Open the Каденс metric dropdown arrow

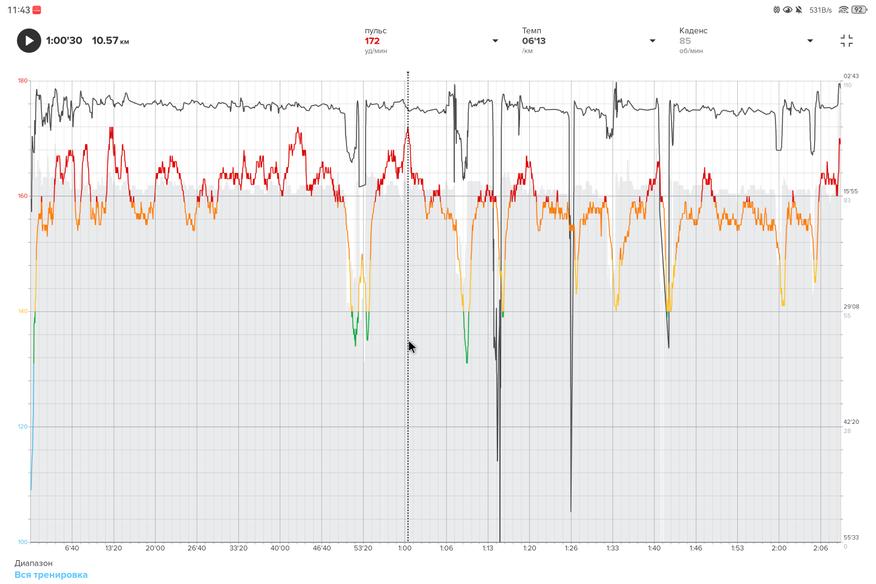[810, 41]
